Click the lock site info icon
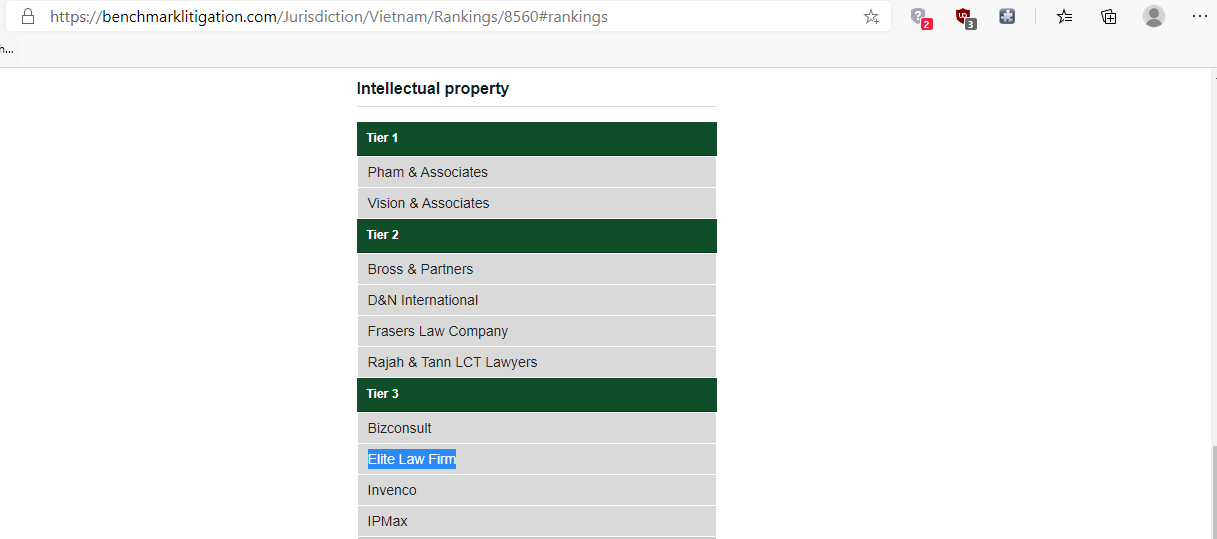Image resolution: width=1217 pixels, height=539 pixels. (x=28, y=17)
